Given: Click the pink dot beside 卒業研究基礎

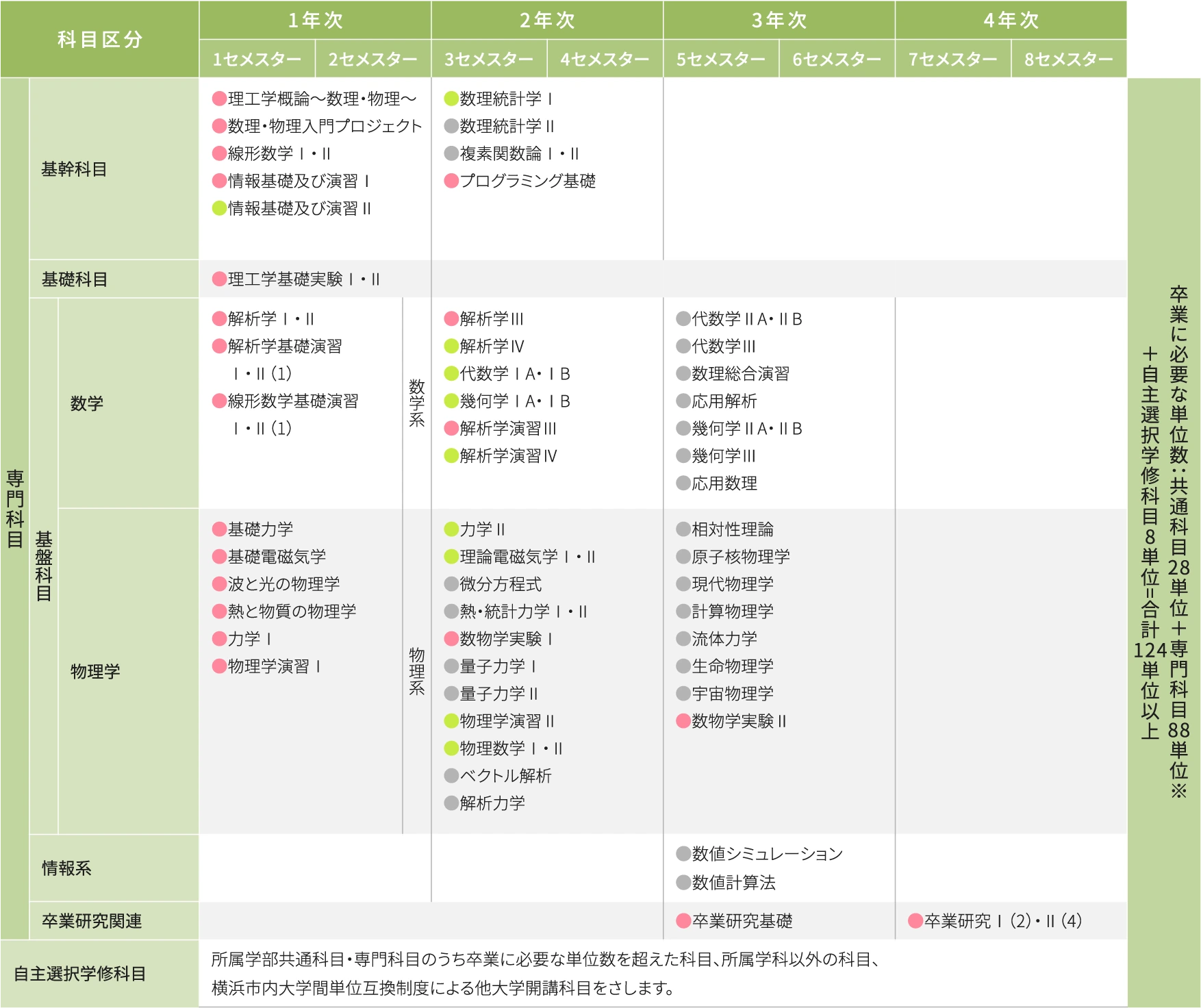Looking at the screenshot, I should pyautogui.click(x=683, y=921).
